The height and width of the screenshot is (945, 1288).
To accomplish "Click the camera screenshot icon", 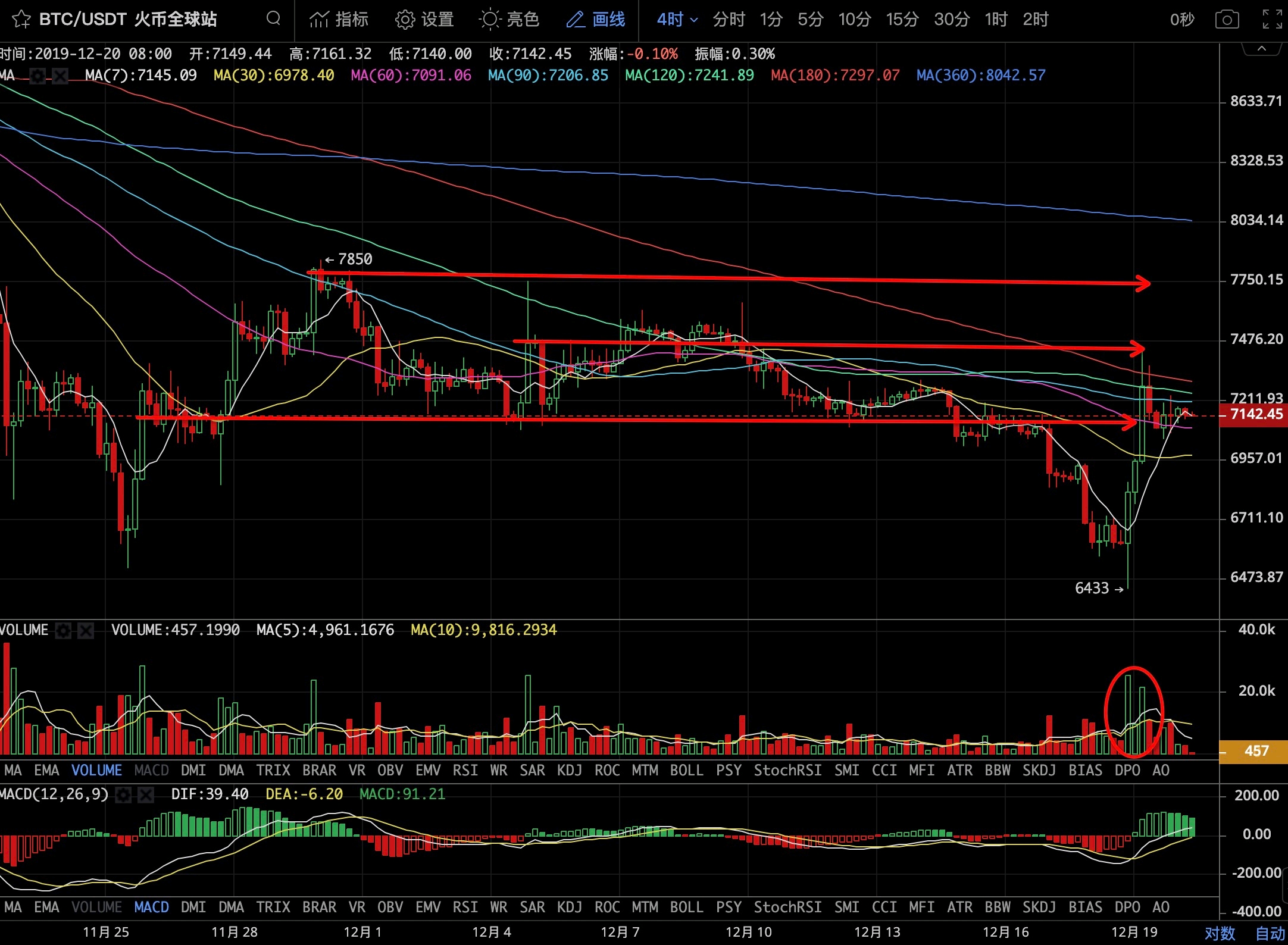I will [x=1227, y=20].
